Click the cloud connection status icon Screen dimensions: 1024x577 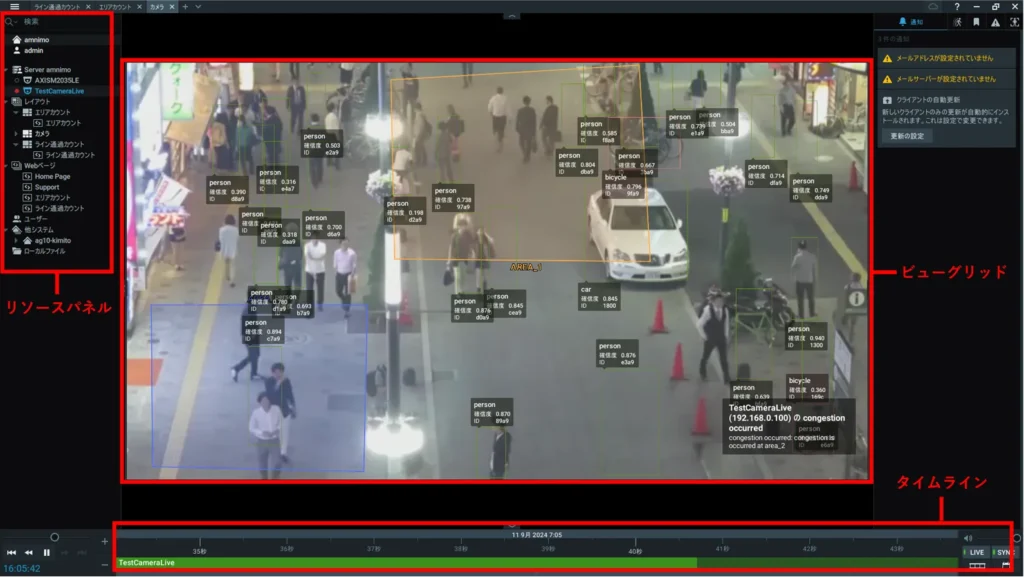(x=933, y=6)
